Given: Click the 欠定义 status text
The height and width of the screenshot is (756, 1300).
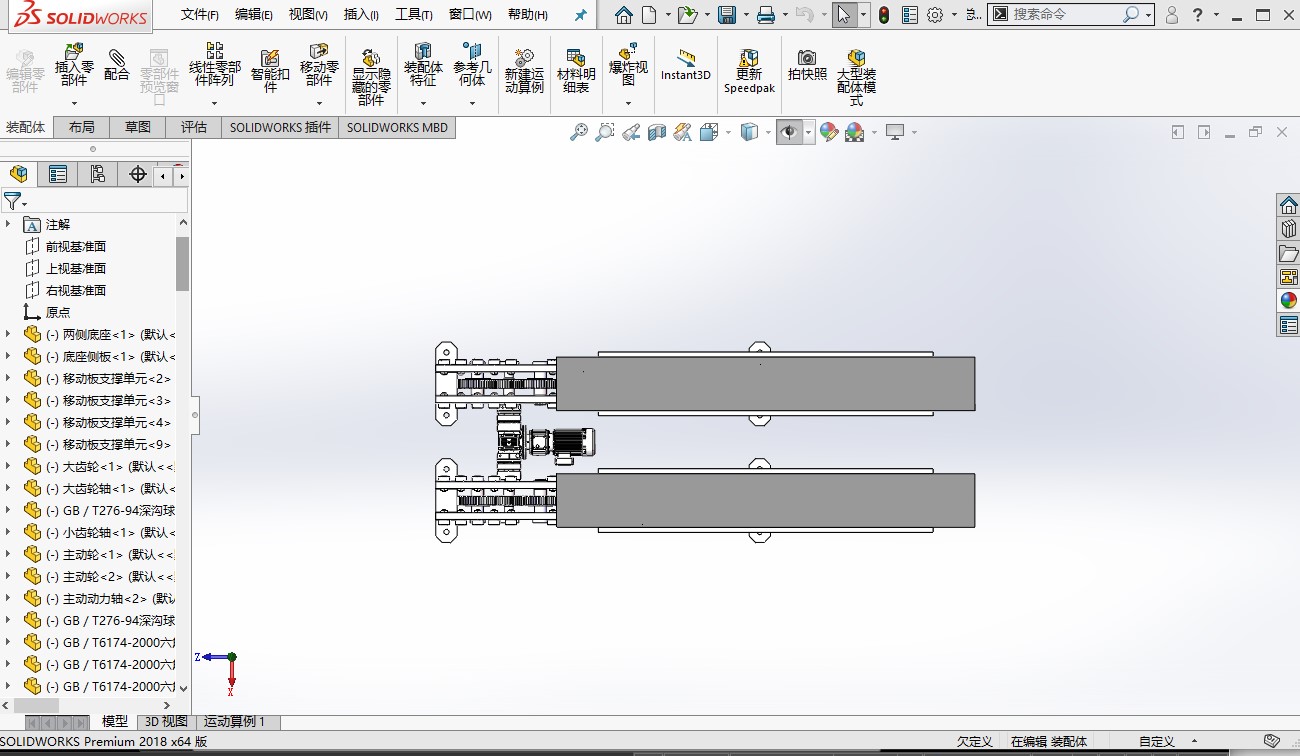Looking at the screenshot, I should pyautogui.click(x=973, y=741).
